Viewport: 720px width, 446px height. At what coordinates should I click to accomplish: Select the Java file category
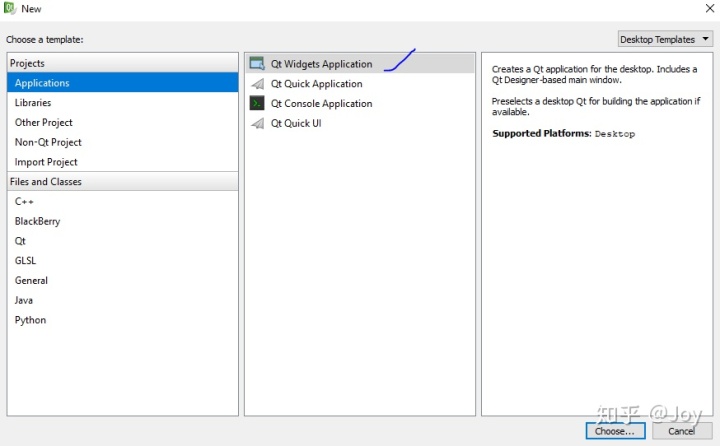tap(123, 300)
